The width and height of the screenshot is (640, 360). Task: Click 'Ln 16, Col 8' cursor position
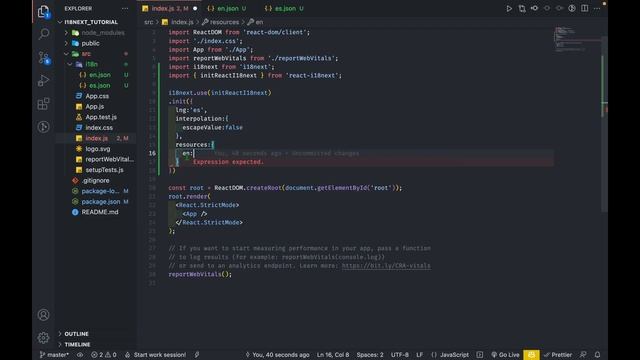coord(333,355)
